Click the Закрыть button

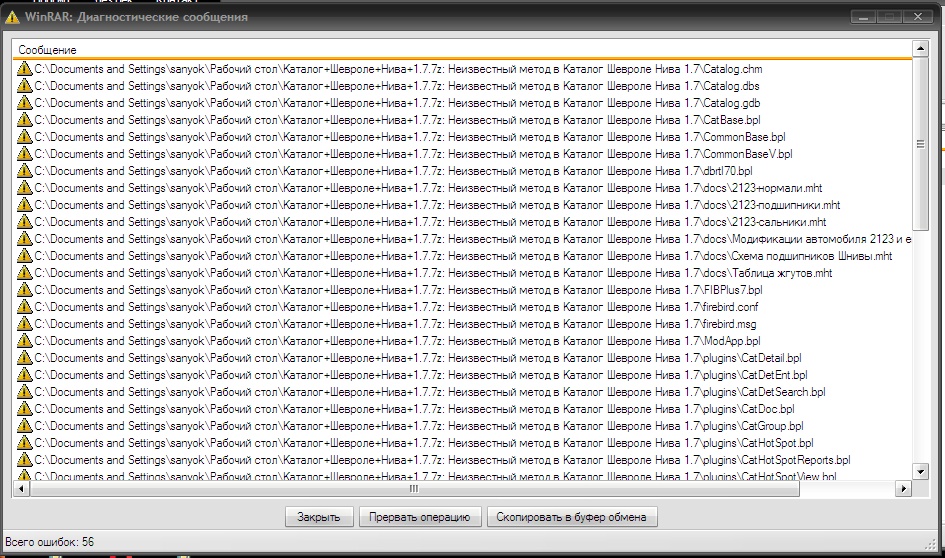tap(319, 517)
